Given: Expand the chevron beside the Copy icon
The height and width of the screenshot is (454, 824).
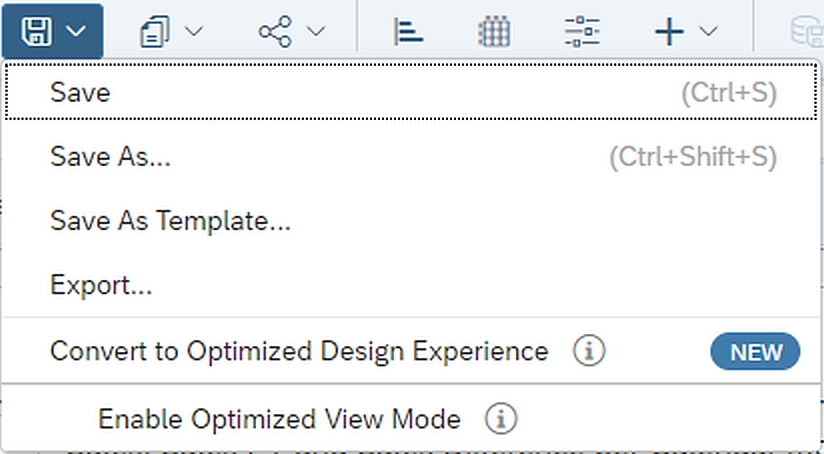Looking at the screenshot, I should coord(194,31).
